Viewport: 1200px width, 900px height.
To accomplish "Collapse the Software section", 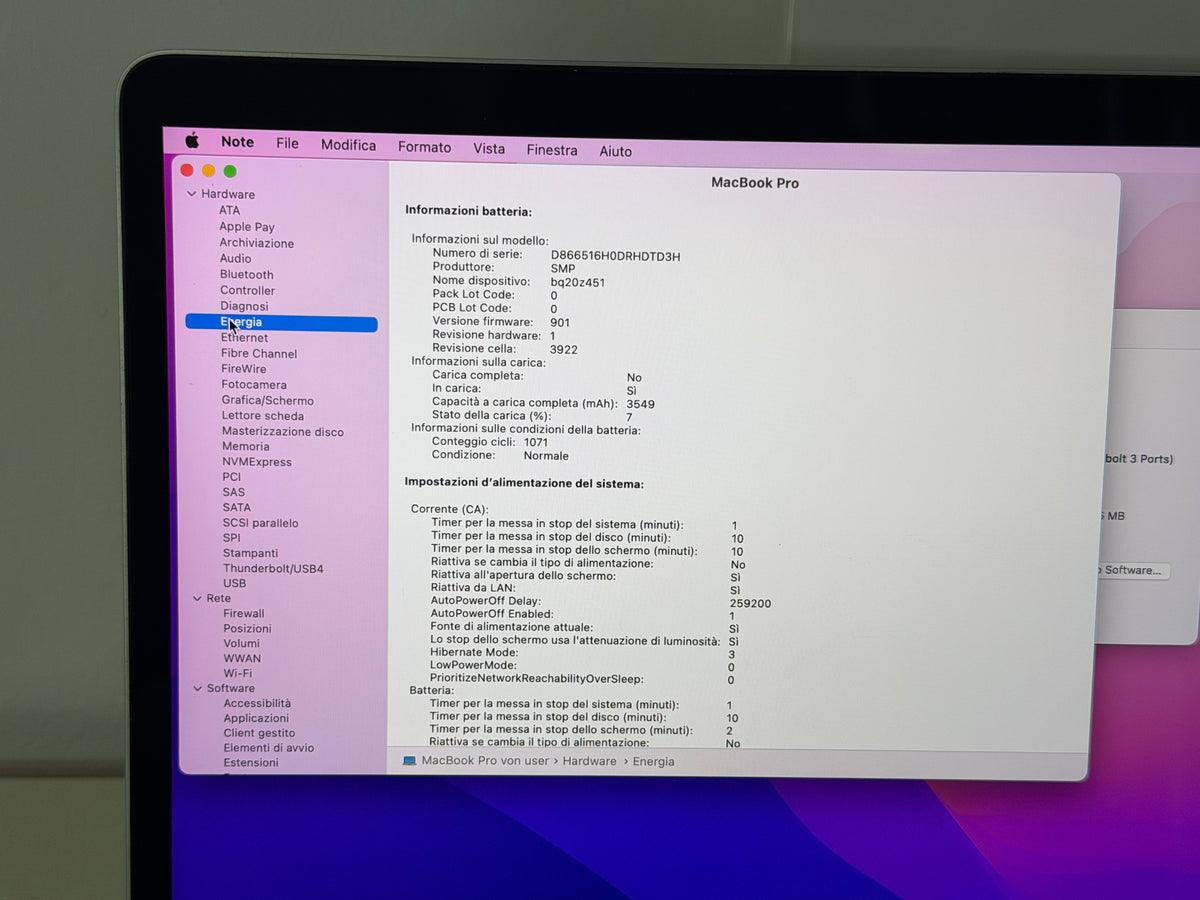I will pos(198,688).
